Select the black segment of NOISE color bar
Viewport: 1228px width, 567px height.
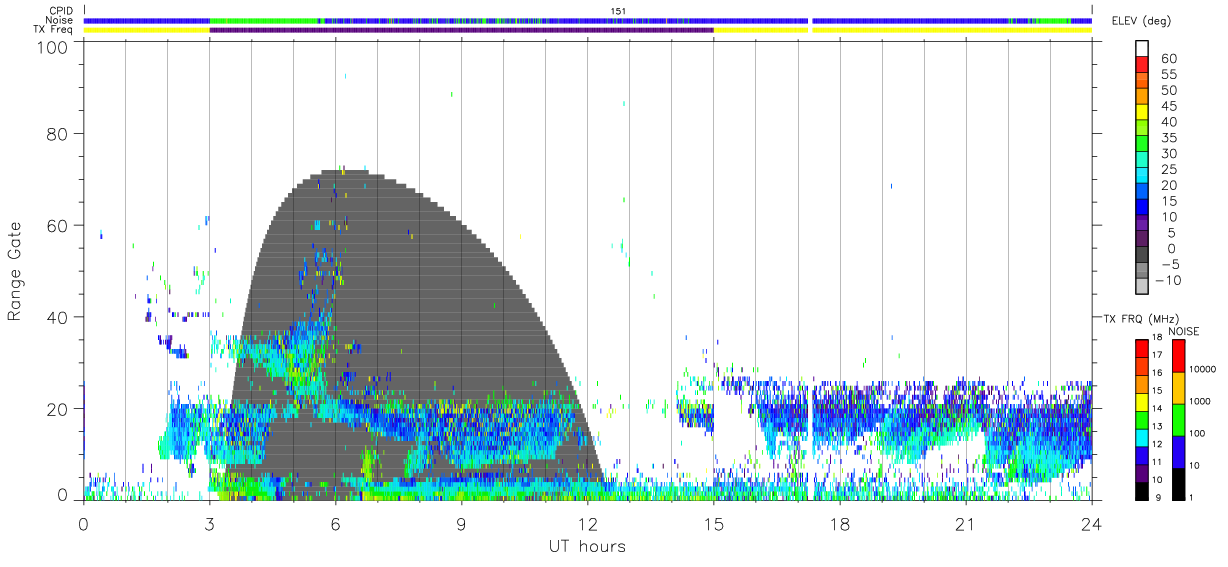click(1177, 484)
